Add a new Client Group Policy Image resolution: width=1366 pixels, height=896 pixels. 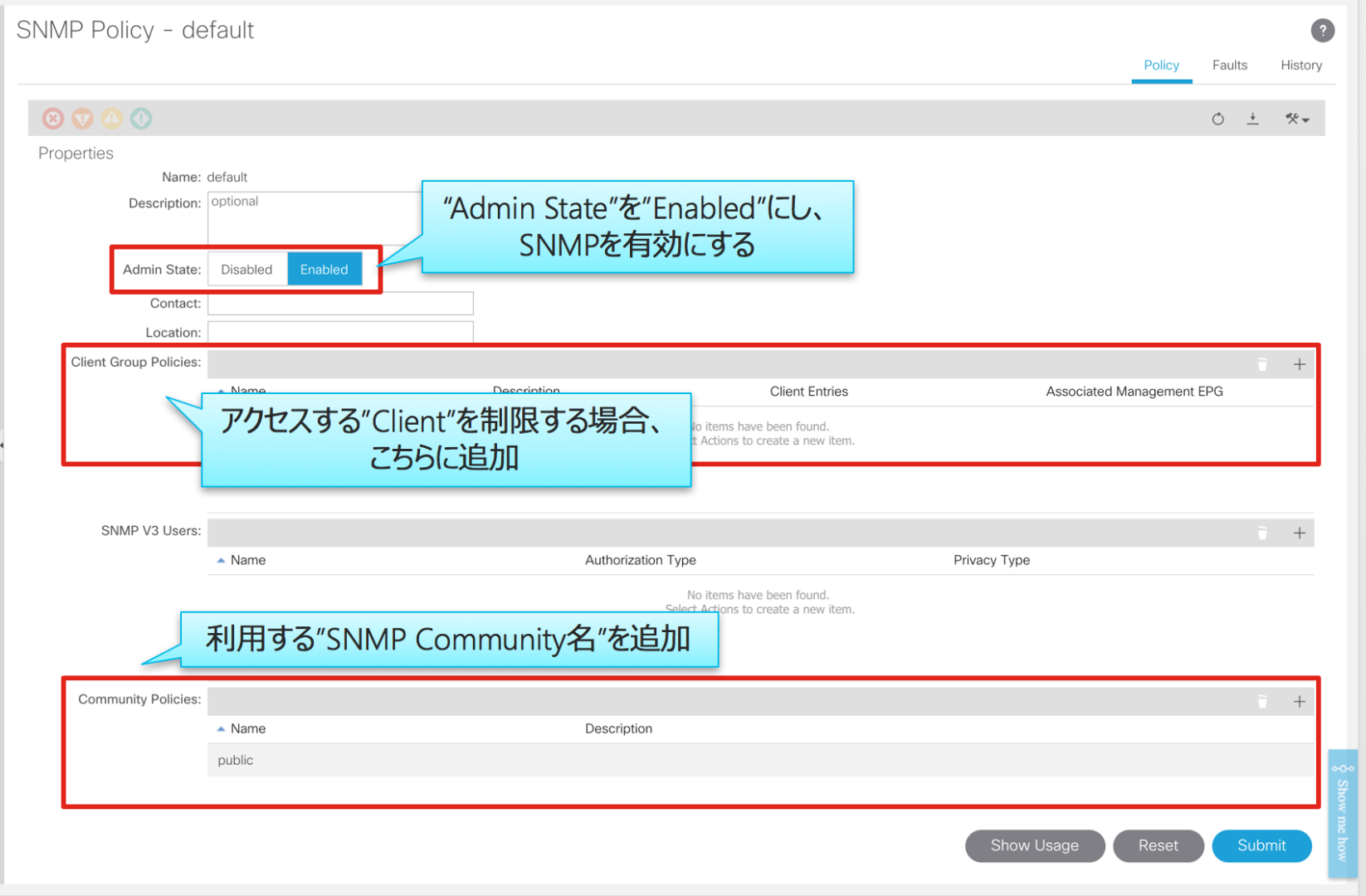coord(1299,364)
